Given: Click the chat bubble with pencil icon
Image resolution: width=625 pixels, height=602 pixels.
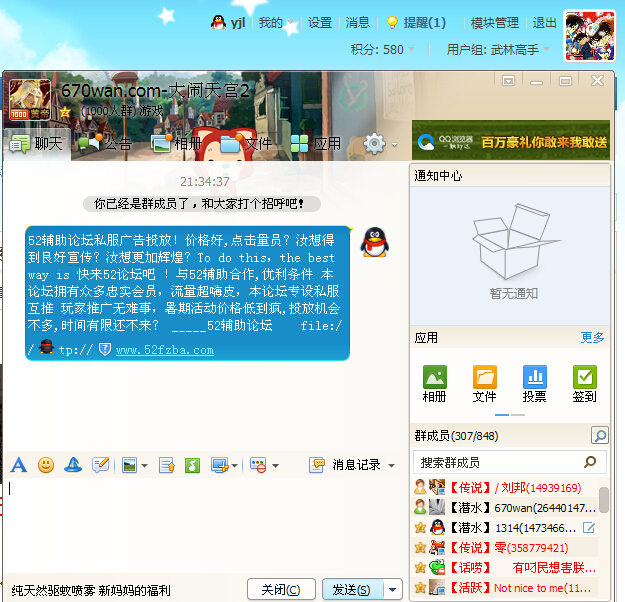Looking at the screenshot, I should click(x=100, y=465).
